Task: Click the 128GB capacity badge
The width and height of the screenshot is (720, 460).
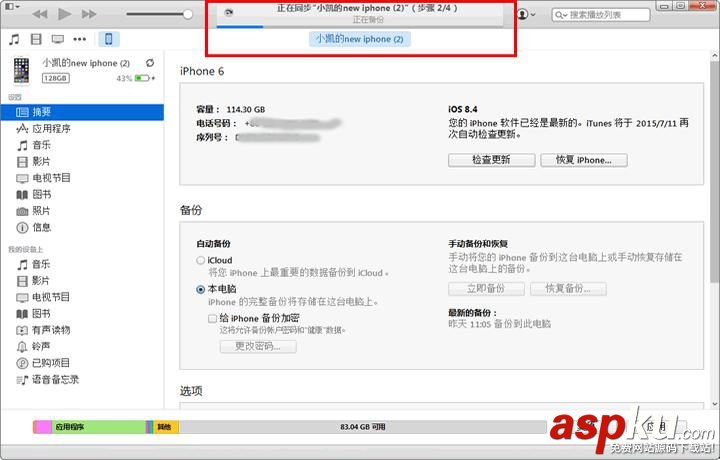Action: coord(56,78)
